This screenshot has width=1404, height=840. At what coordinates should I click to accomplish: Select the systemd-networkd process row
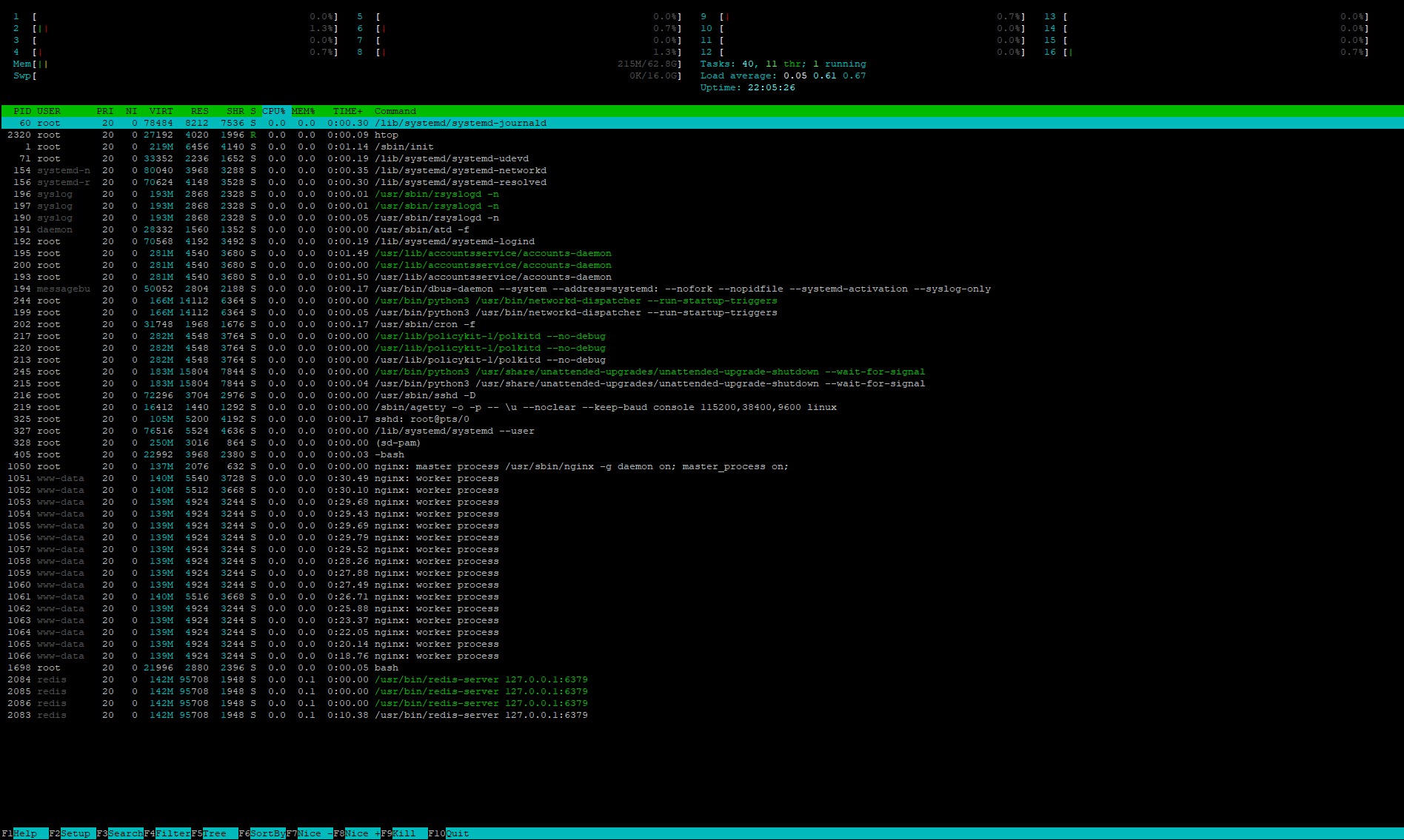(x=702, y=170)
